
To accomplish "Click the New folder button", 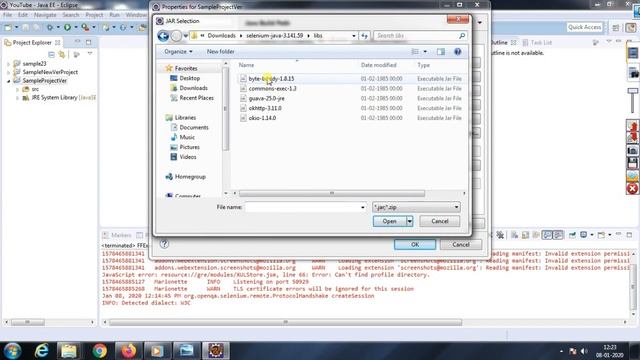I will pyautogui.click(x=220, y=51).
